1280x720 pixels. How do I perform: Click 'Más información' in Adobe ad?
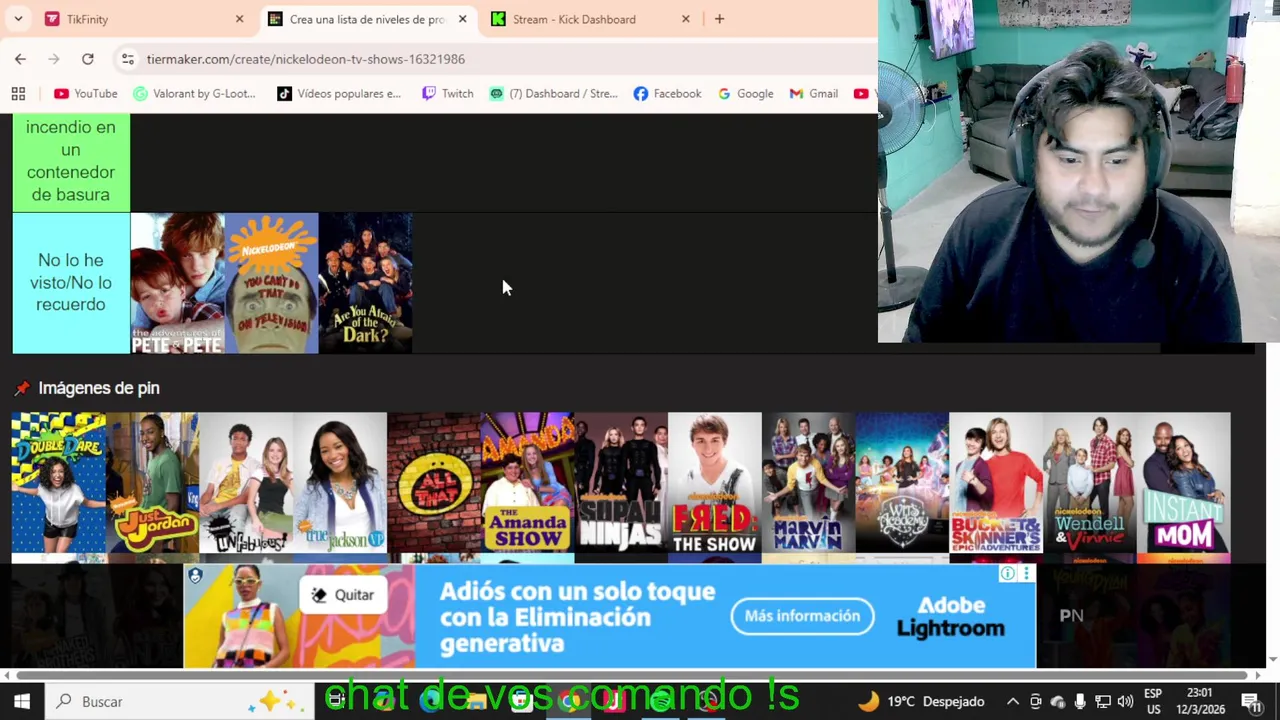click(x=802, y=616)
